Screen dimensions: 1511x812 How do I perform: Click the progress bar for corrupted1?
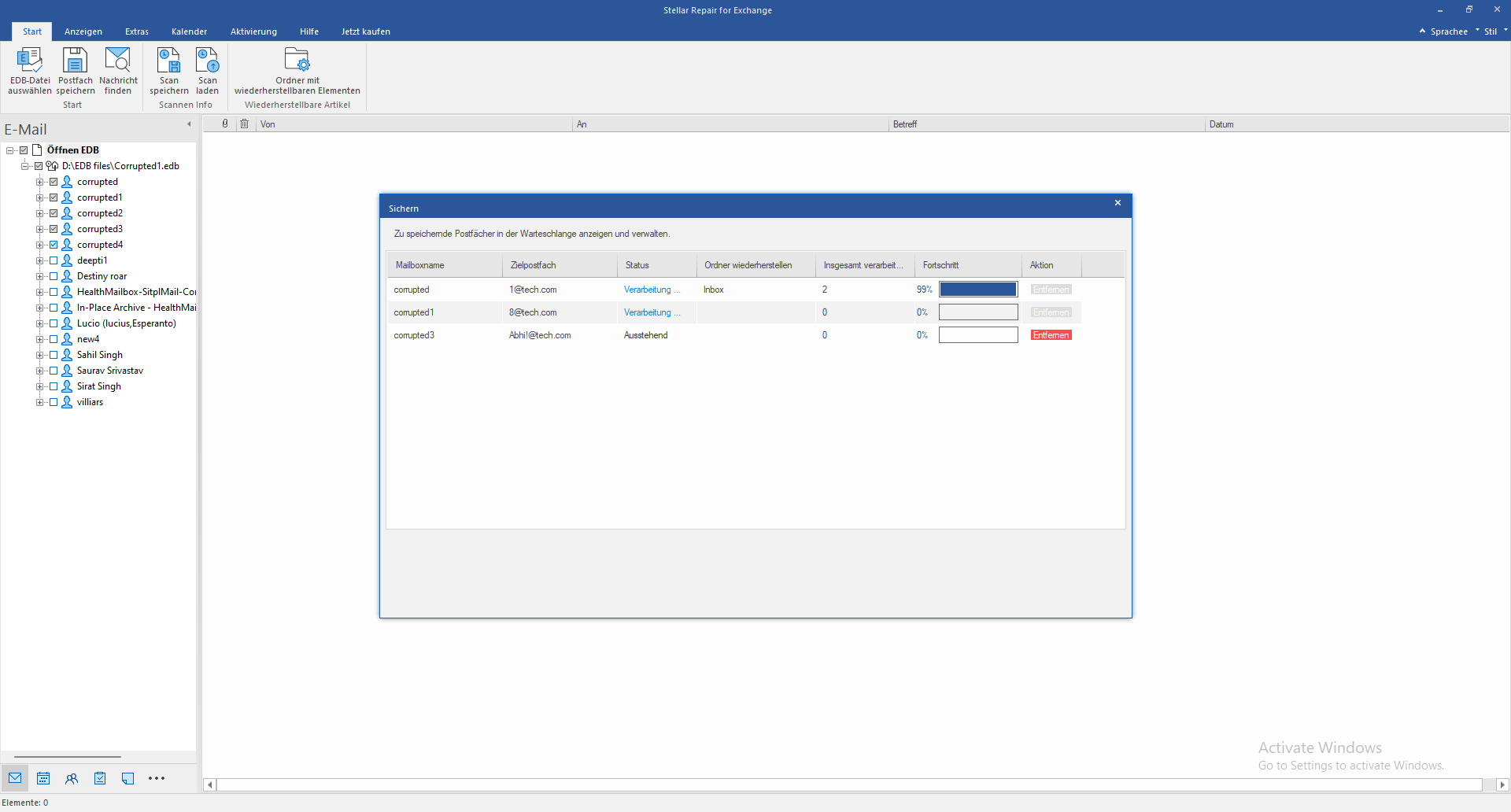pos(978,312)
